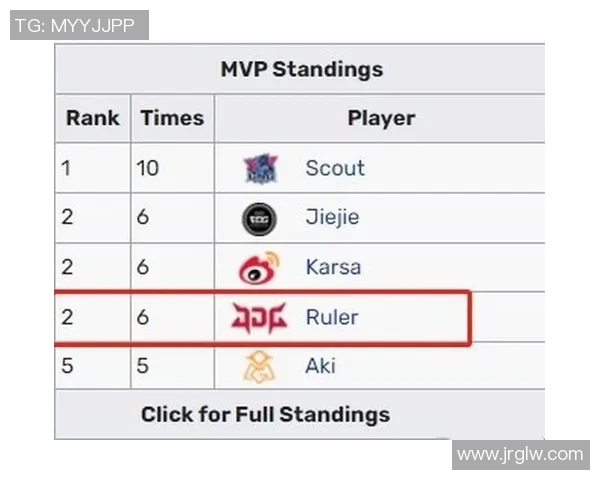Open the www.jrglw.com watermark link
The image size is (600, 480).
point(520,455)
